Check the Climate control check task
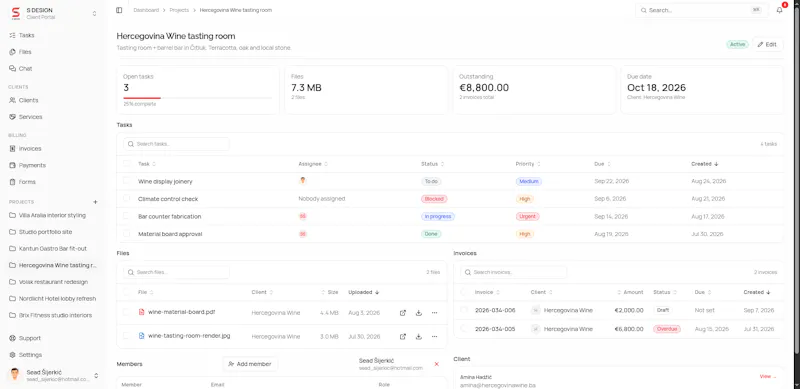Viewport: 800px width, 389px height. coord(127,199)
